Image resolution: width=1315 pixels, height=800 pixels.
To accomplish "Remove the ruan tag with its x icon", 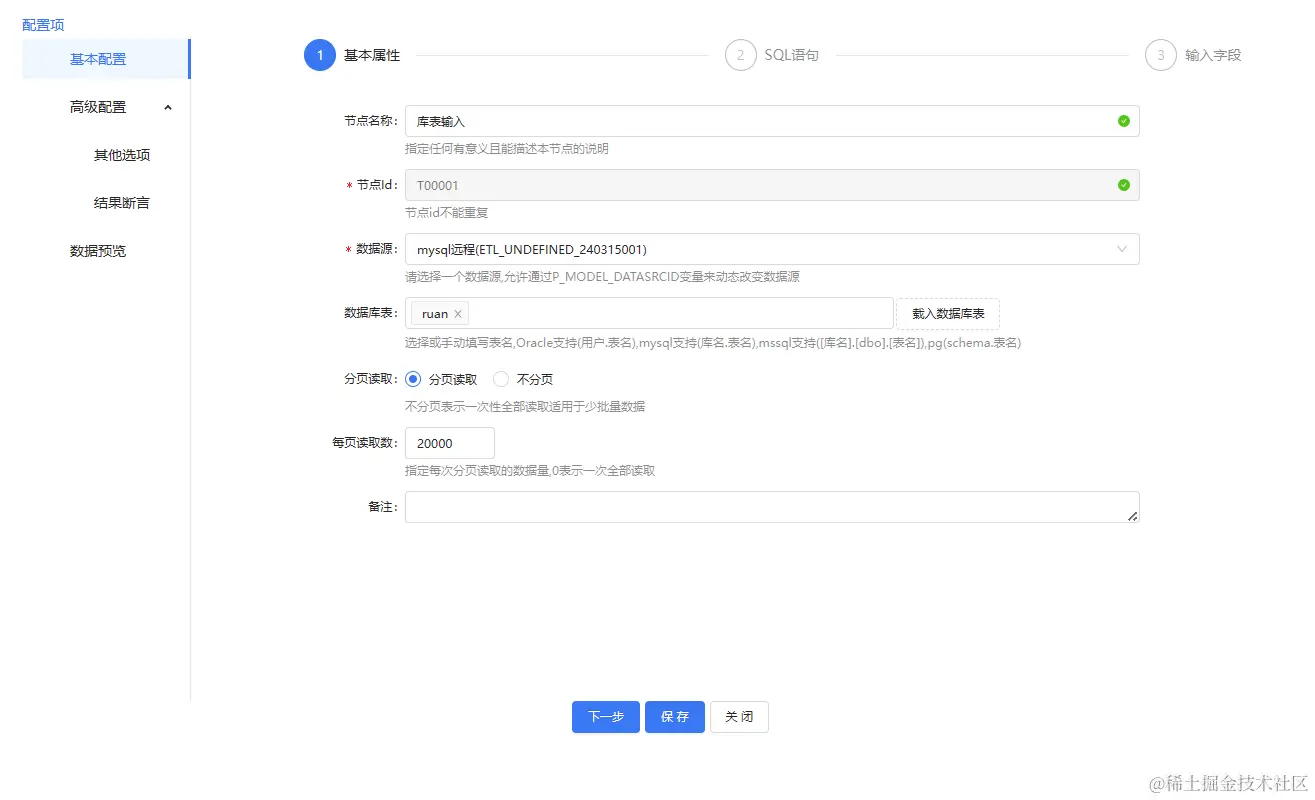I will click(458, 314).
